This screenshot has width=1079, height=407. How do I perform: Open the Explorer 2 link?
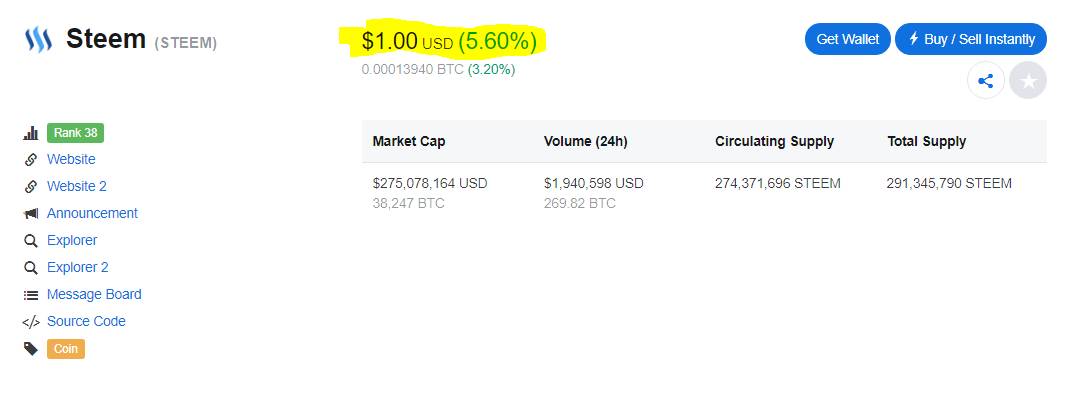pyautogui.click(x=77, y=267)
